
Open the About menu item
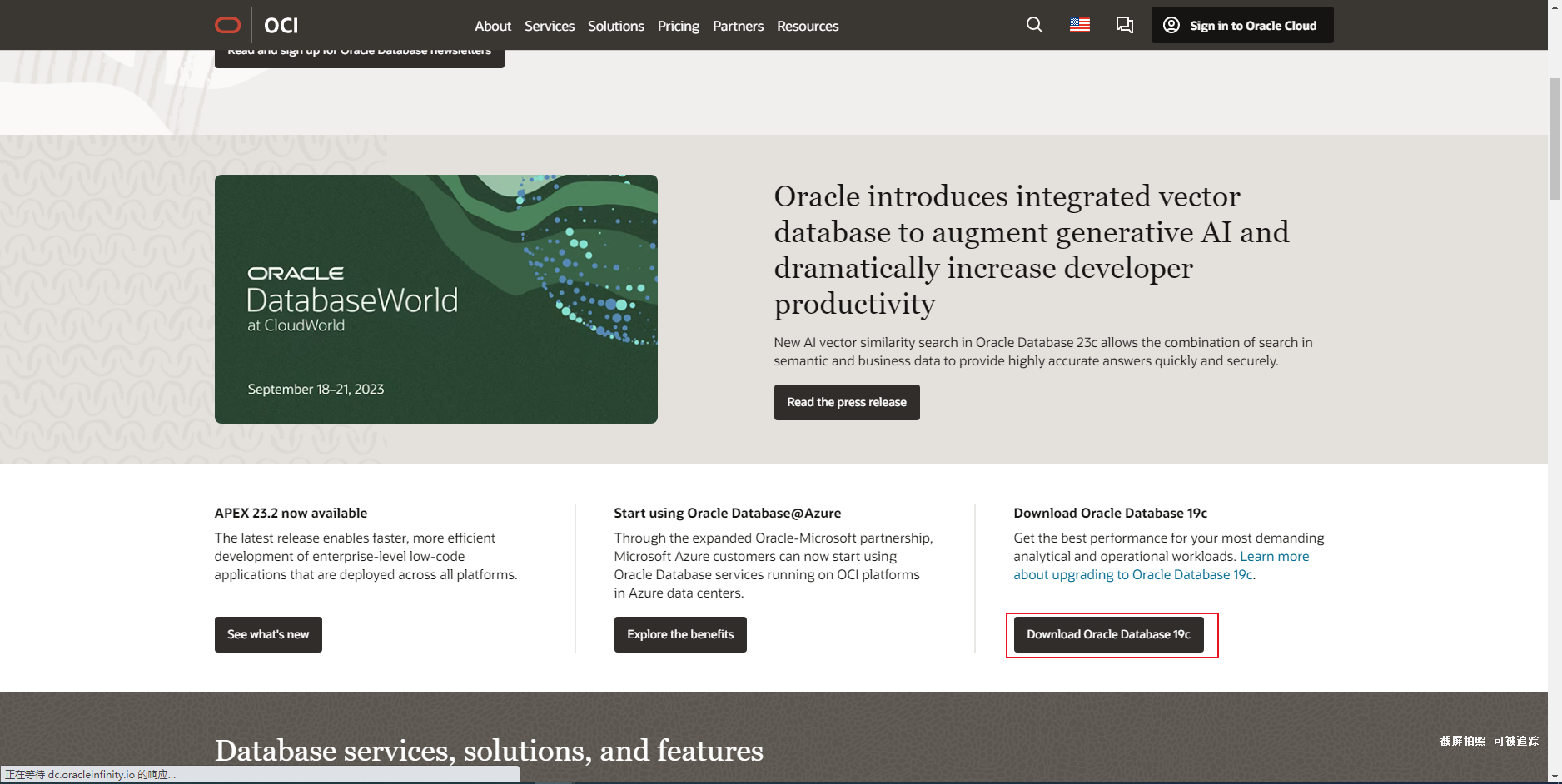[493, 26]
